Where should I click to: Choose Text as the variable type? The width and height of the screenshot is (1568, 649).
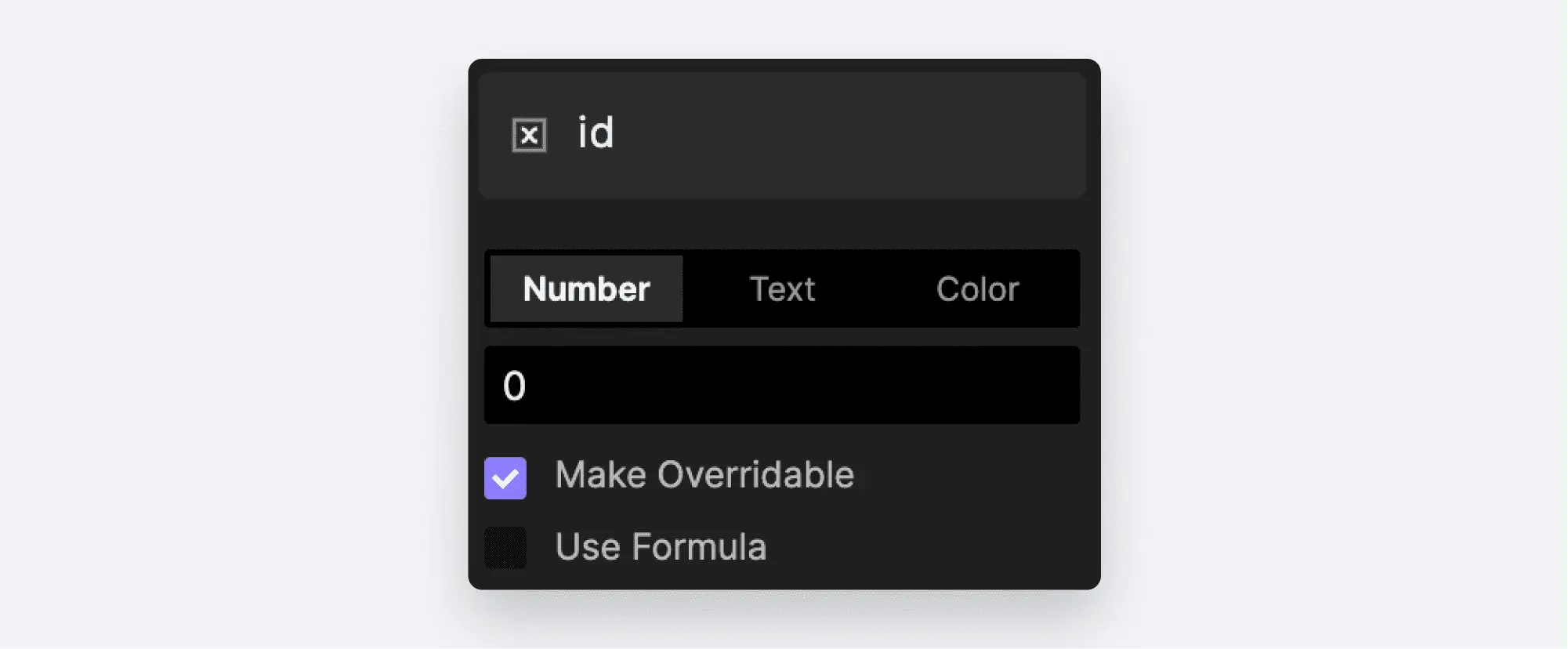pos(782,288)
